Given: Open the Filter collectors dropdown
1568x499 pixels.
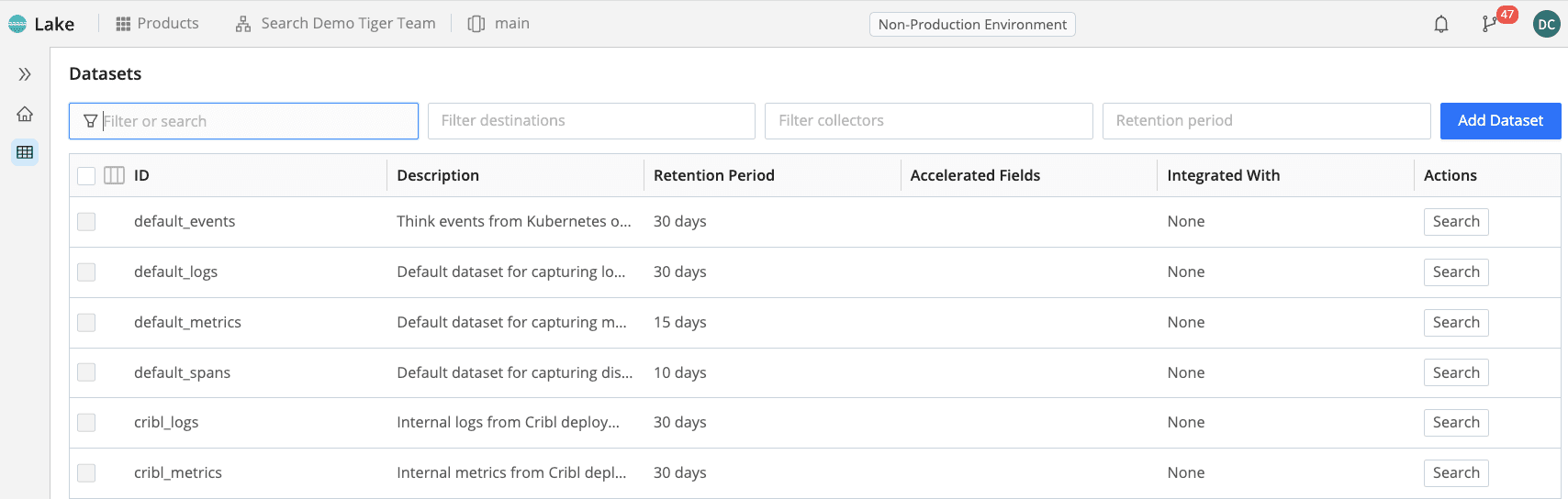Looking at the screenshot, I should coord(928,121).
